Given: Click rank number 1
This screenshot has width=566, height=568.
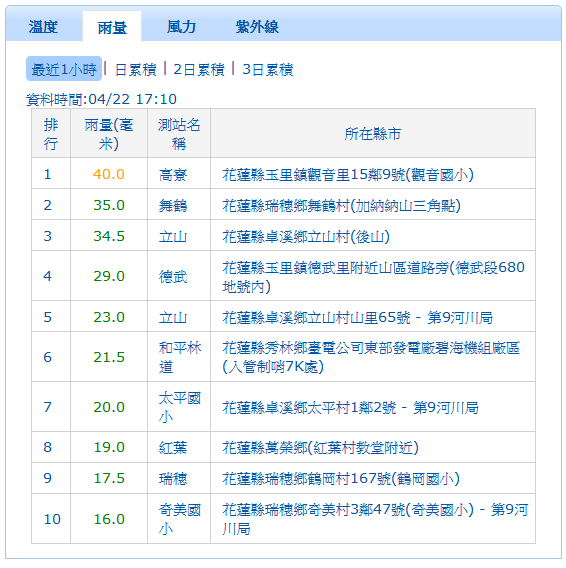Looking at the screenshot, I should coord(47,175).
